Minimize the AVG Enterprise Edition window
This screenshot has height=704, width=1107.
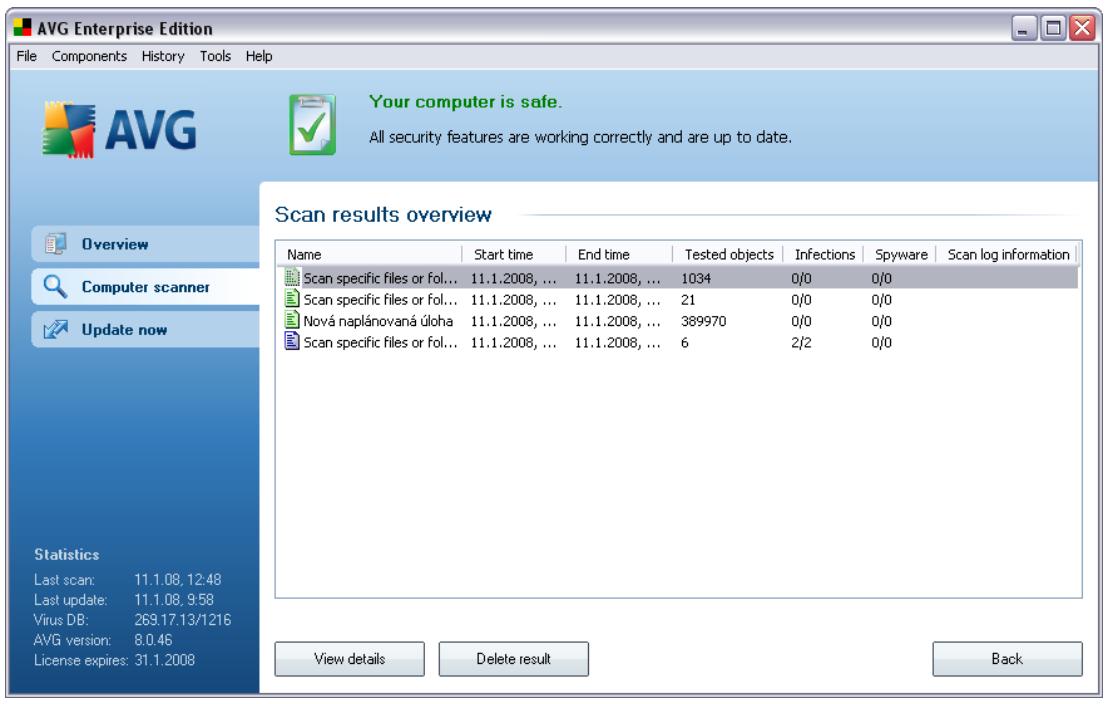pos(1024,28)
